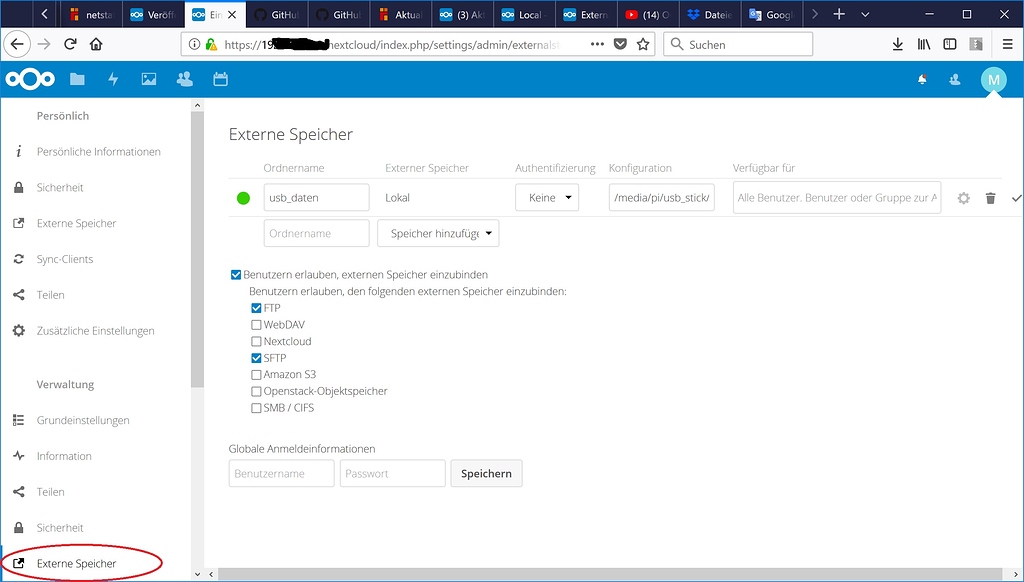Click the checkmark save icon for usb_daten
Image resolution: width=1024 pixels, height=582 pixels.
pos(1016,198)
